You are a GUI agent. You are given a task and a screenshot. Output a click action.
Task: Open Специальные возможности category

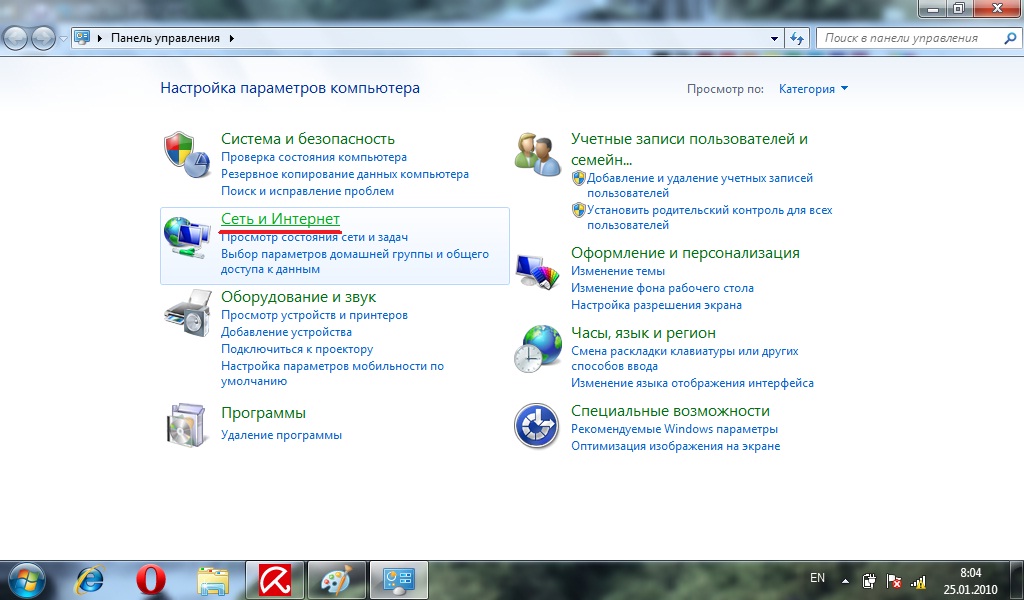tap(670, 411)
